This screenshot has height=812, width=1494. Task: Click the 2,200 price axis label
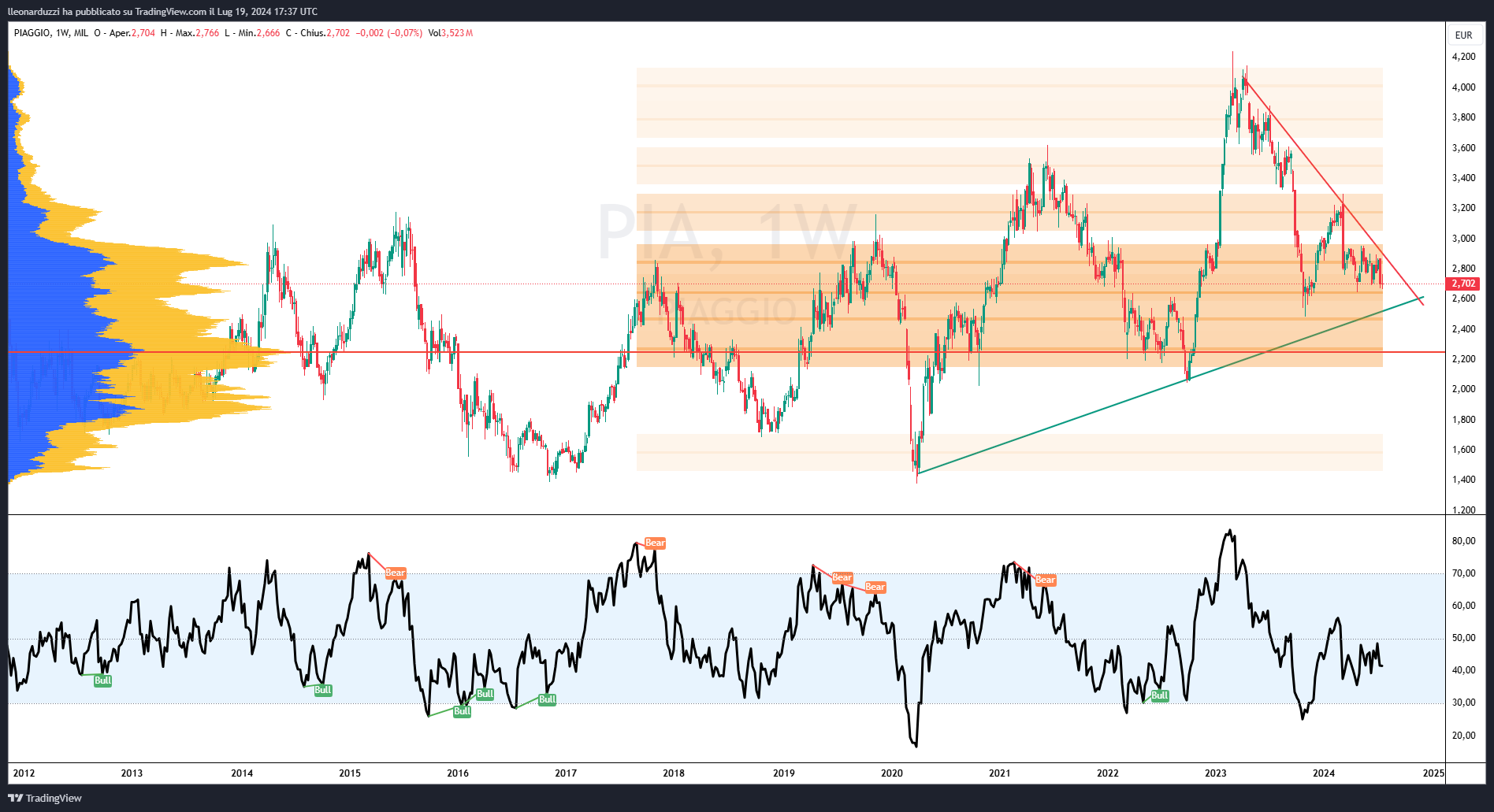(1463, 359)
